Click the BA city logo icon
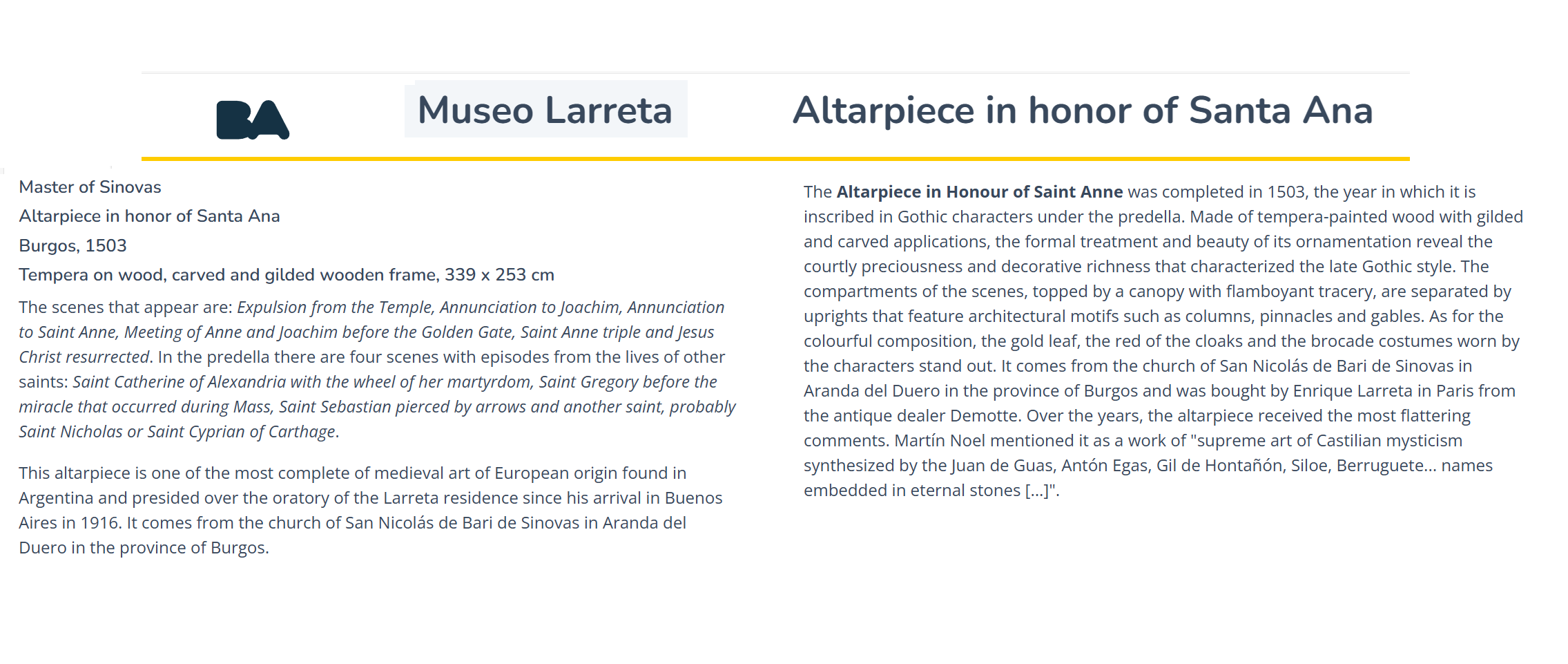The height and width of the screenshot is (664, 1568). pos(252,120)
